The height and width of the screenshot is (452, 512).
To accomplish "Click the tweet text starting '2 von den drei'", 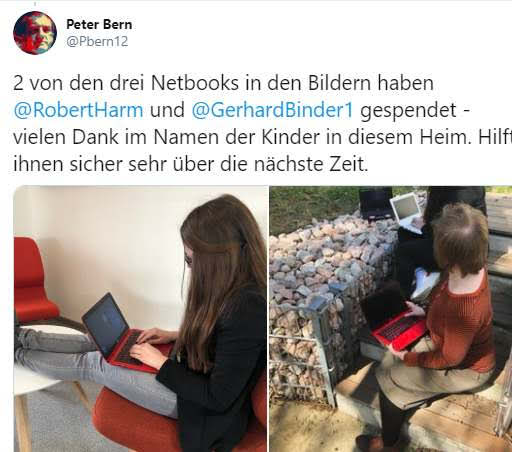I will [x=223, y=83].
